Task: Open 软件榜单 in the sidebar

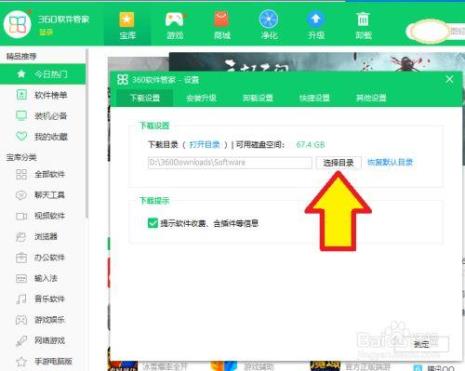Action: pos(42,95)
